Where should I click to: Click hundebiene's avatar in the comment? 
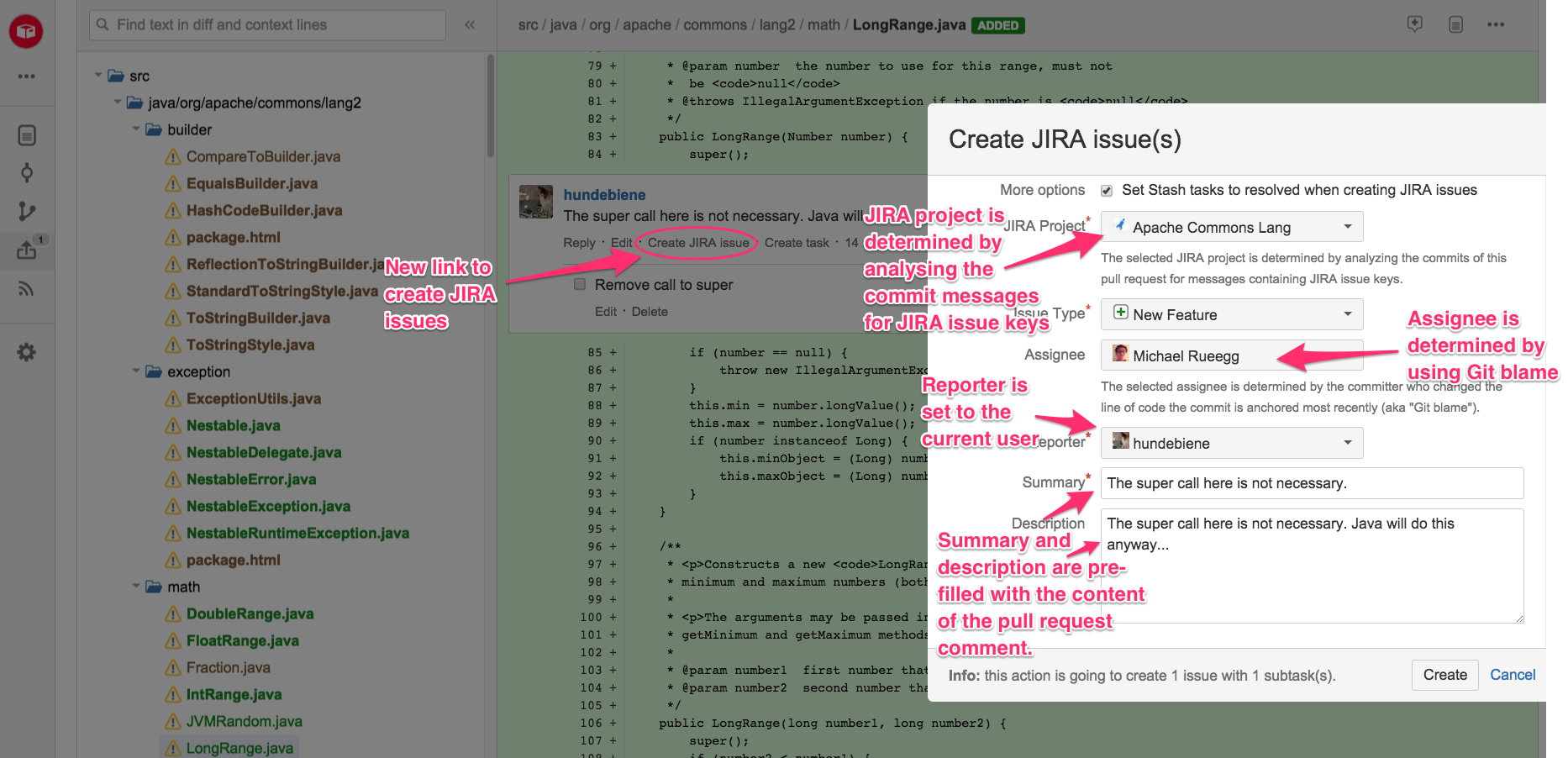point(536,202)
